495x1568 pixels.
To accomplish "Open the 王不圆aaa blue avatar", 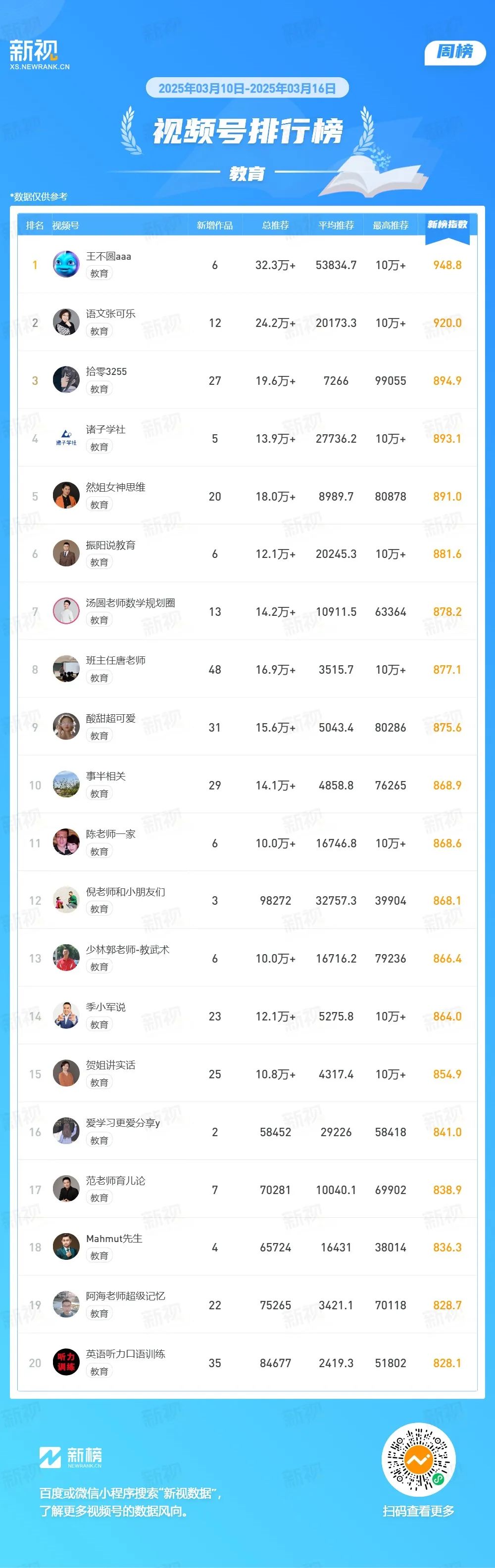I will [x=66, y=264].
